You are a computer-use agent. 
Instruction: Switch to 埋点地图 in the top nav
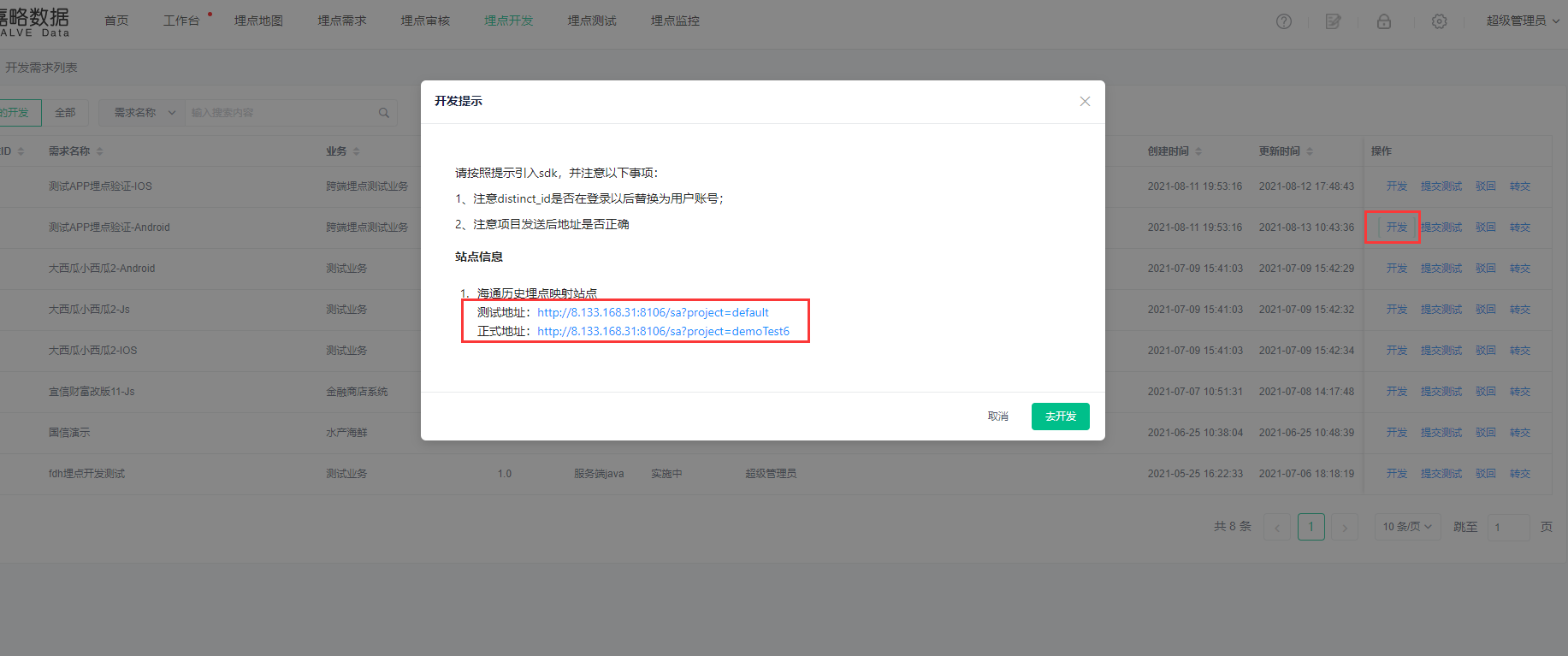(x=258, y=21)
